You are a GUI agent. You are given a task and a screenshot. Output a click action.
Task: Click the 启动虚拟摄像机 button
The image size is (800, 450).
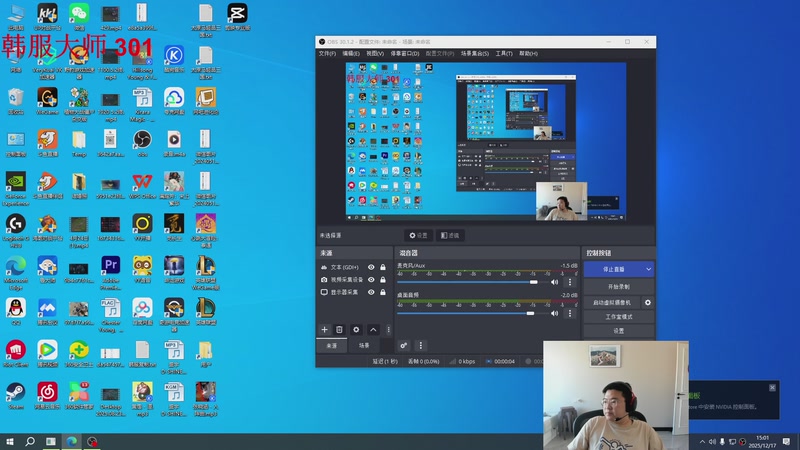point(612,303)
